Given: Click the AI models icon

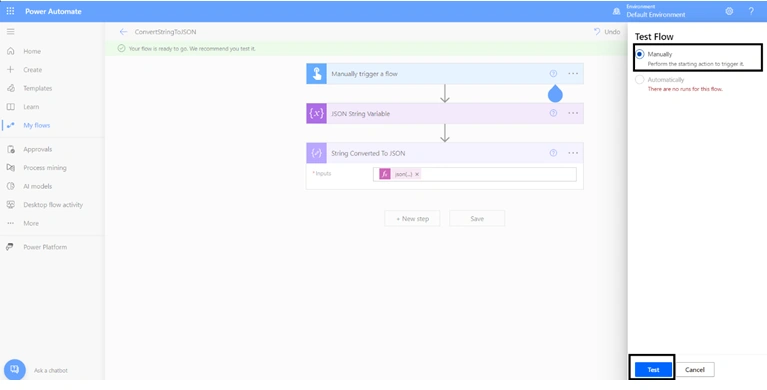Looking at the screenshot, I should (x=10, y=186).
